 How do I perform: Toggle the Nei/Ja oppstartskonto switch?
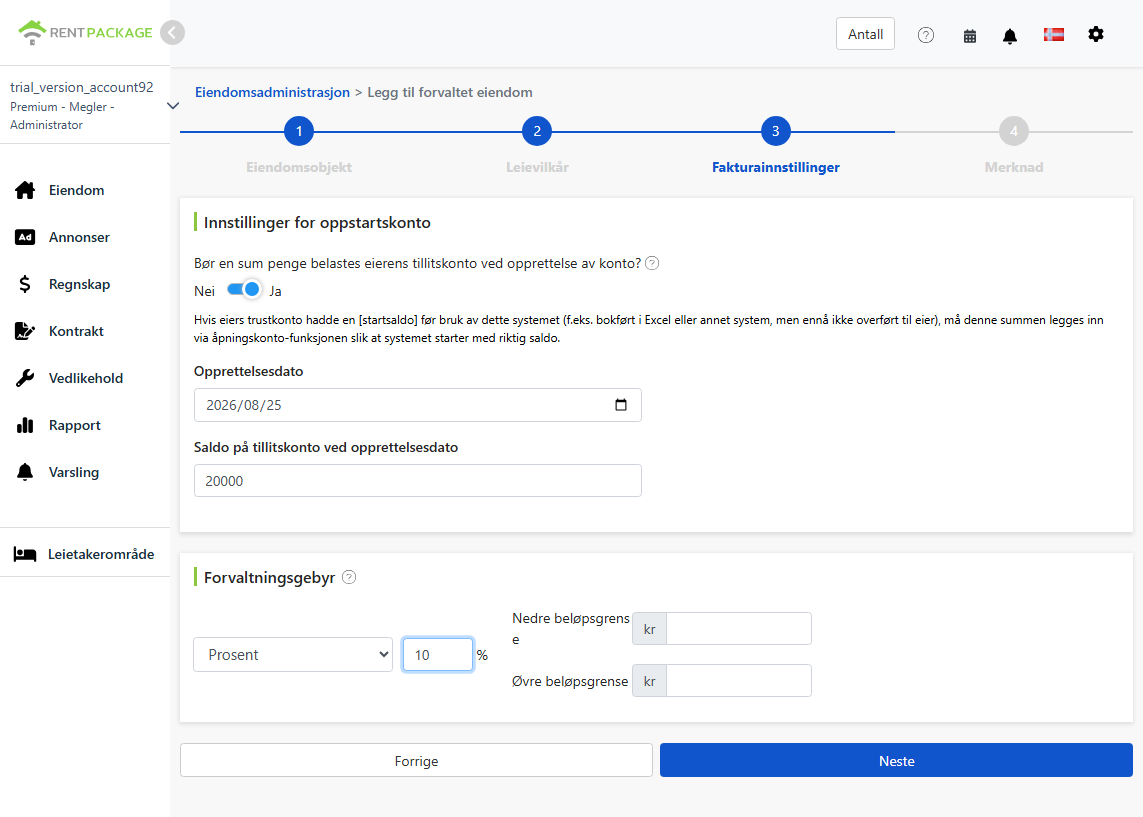pyautogui.click(x=243, y=290)
